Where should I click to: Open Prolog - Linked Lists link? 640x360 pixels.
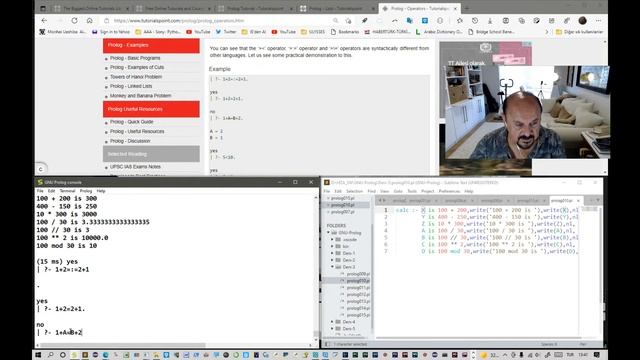coord(131,86)
